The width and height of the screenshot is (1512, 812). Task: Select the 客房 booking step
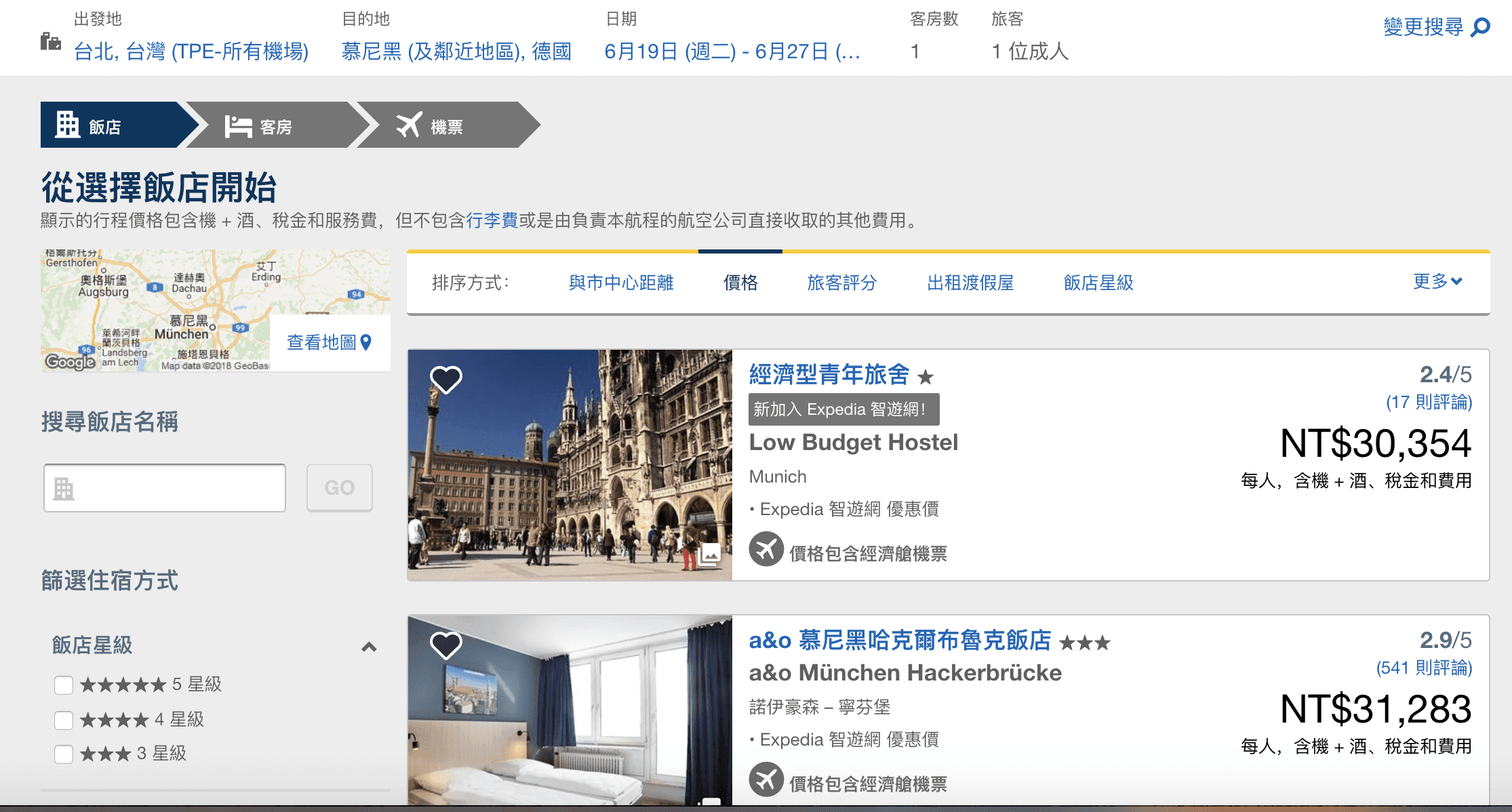click(283, 125)
